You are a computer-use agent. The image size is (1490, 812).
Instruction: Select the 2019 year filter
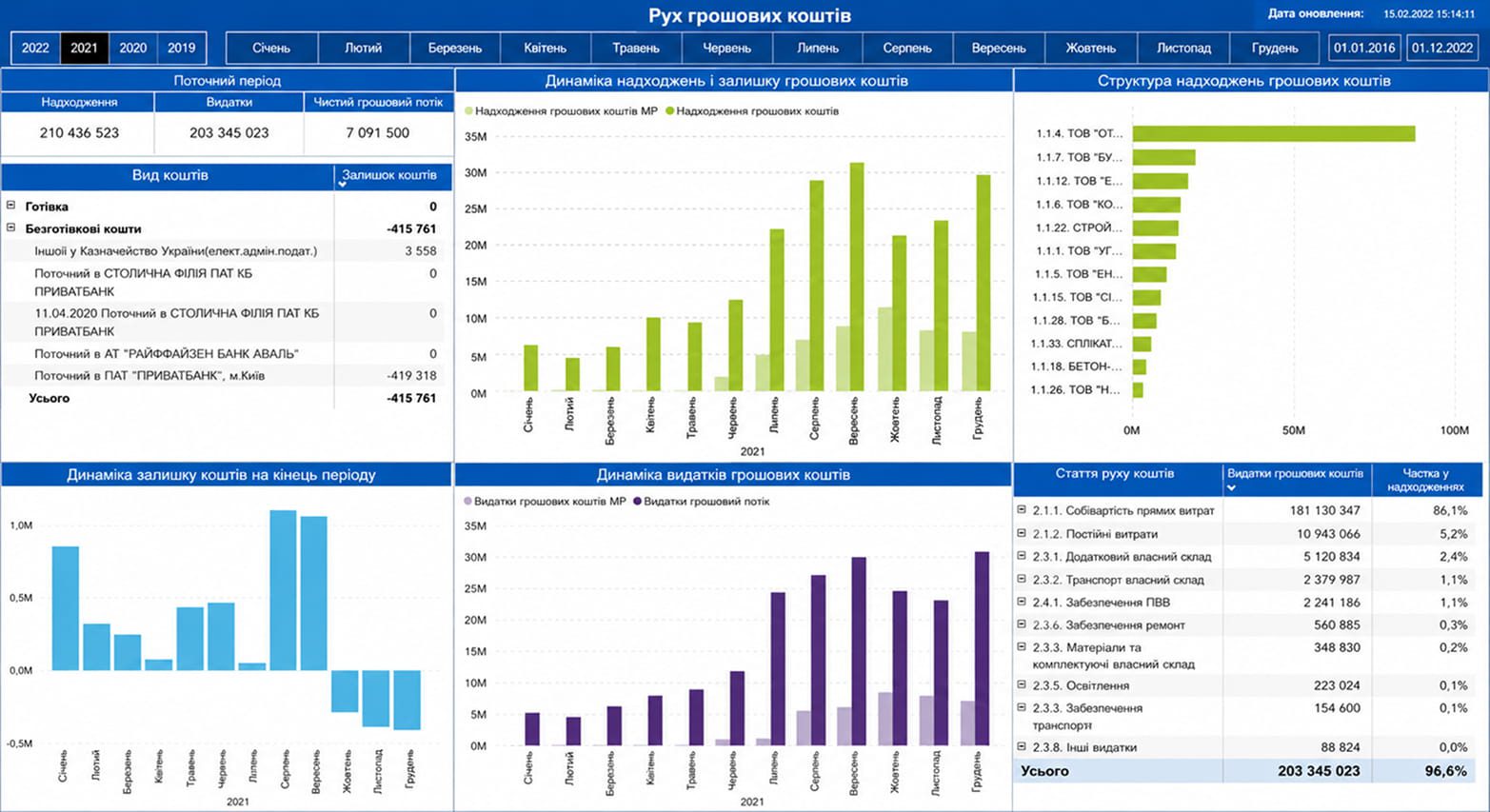(x=181, y=48)
